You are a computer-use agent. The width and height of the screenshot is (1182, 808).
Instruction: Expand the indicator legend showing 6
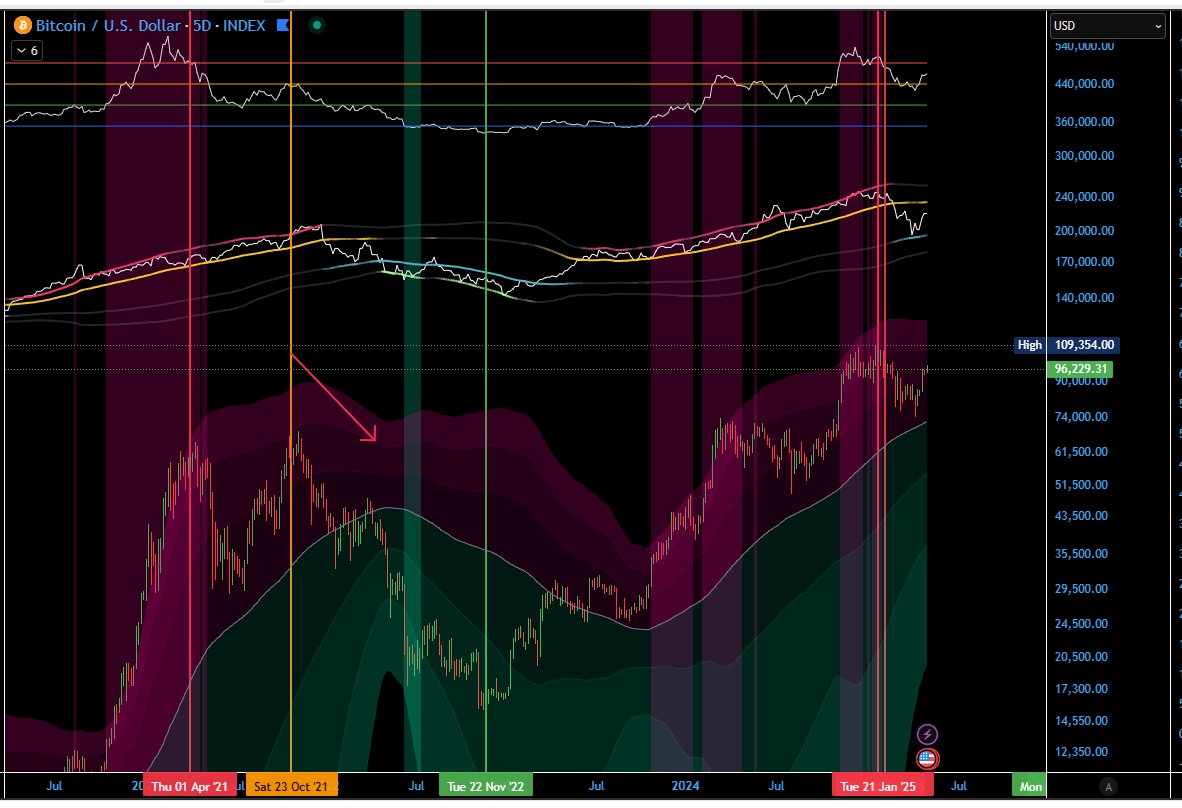pos(27,50)
